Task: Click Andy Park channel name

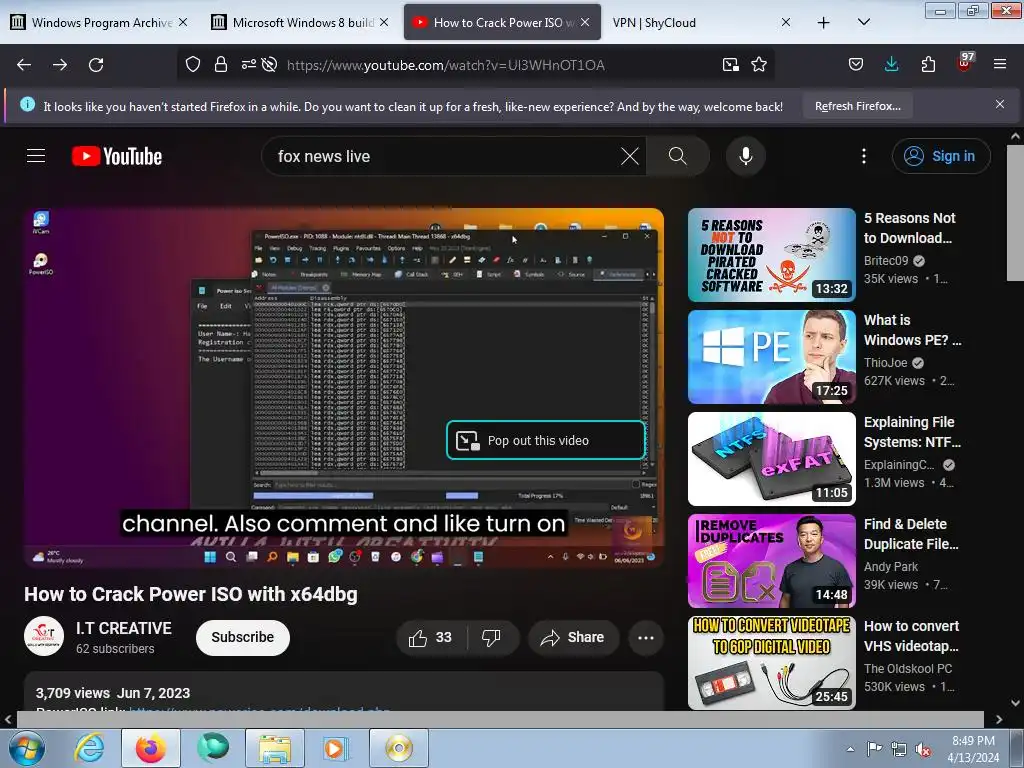Action: [891, 566]
